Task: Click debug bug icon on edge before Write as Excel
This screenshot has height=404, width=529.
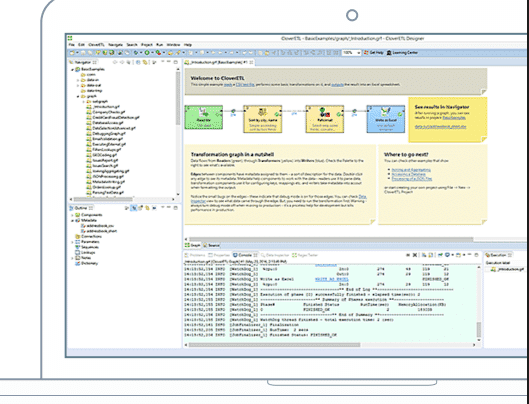Action: (x=354, y=111)
